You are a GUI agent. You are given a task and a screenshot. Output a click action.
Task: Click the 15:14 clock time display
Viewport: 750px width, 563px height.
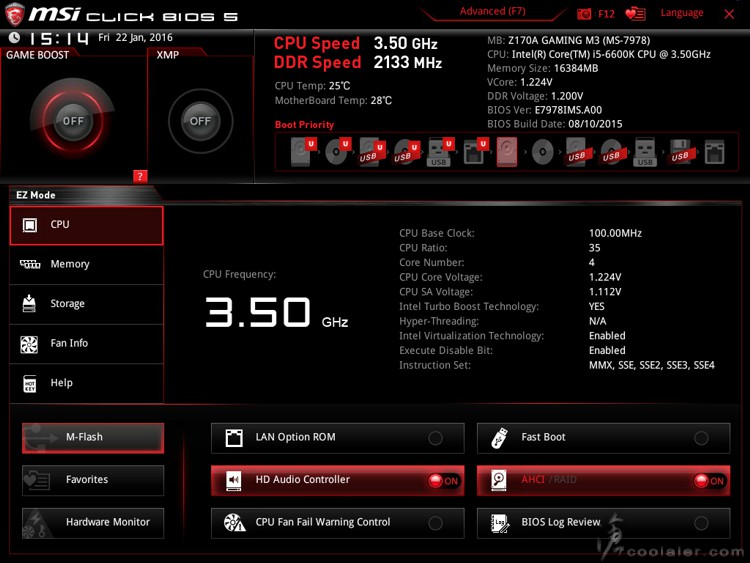coord(59,38)
